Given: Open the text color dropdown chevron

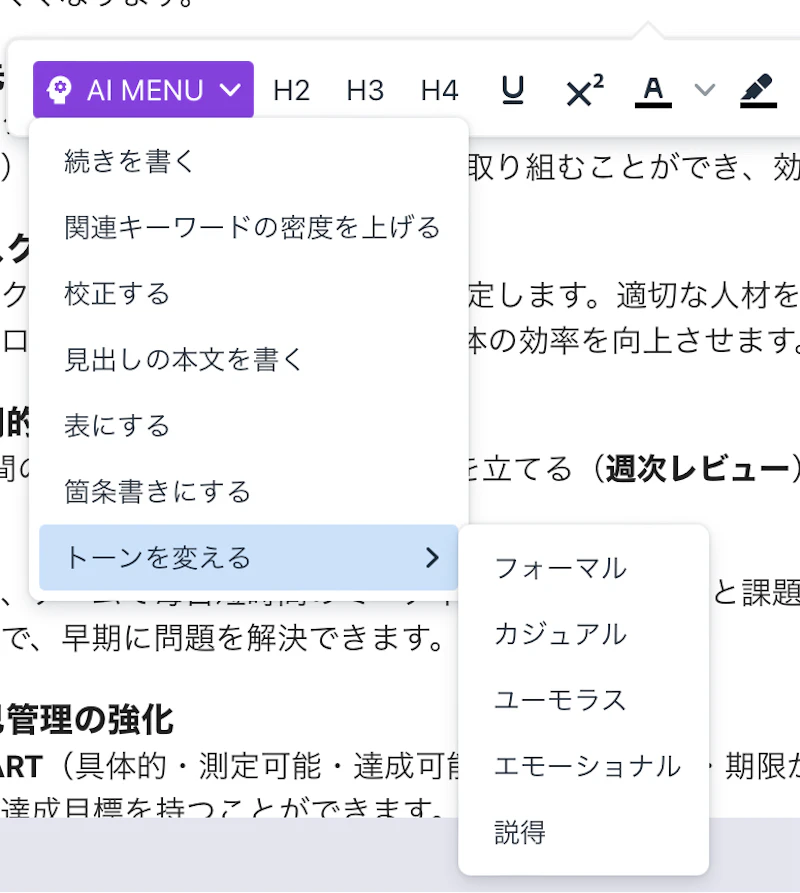Looking at the screenshot, I should [705, 89].
